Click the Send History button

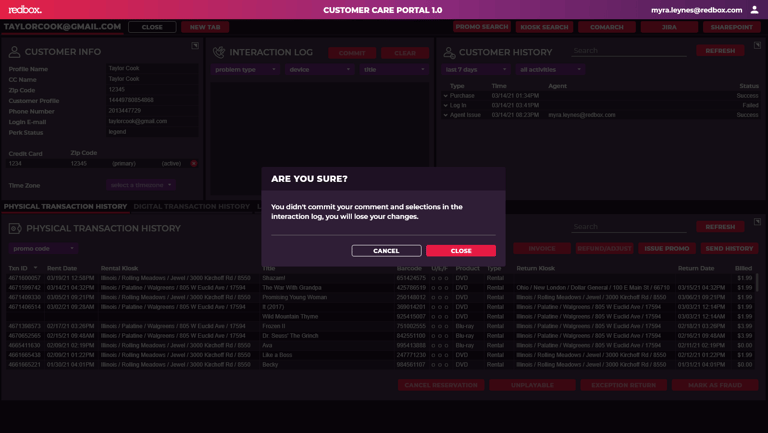[729, 248]
